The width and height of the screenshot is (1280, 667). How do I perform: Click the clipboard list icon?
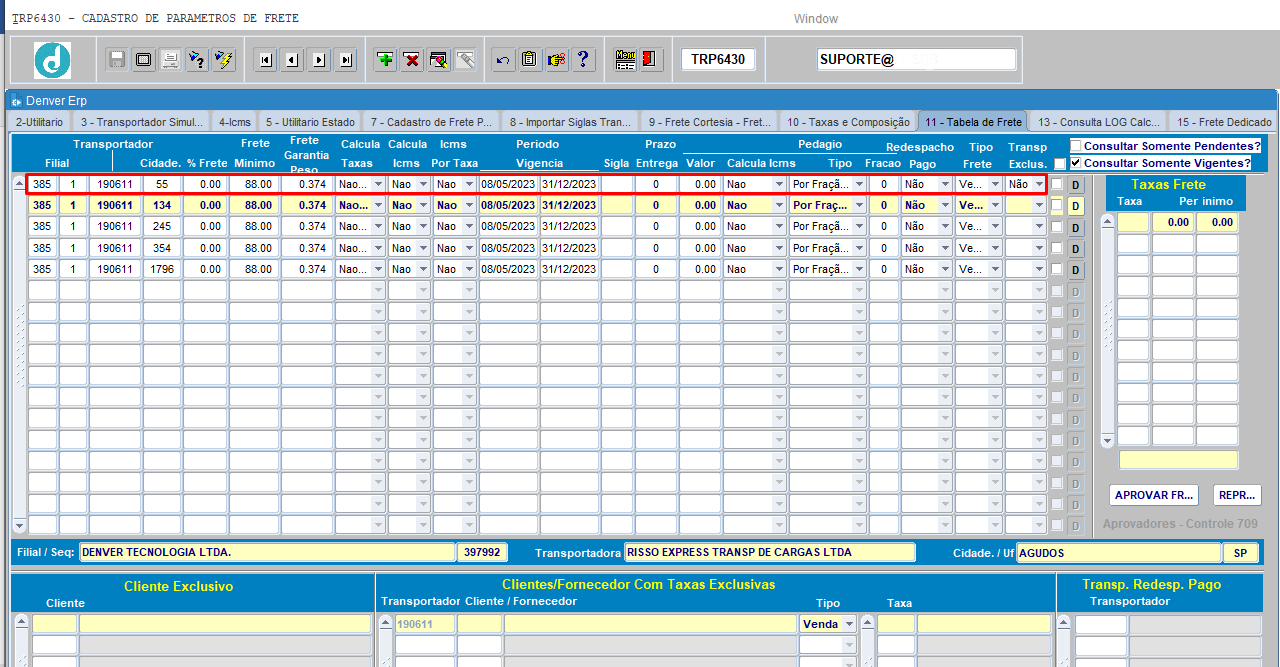(530, 60)
